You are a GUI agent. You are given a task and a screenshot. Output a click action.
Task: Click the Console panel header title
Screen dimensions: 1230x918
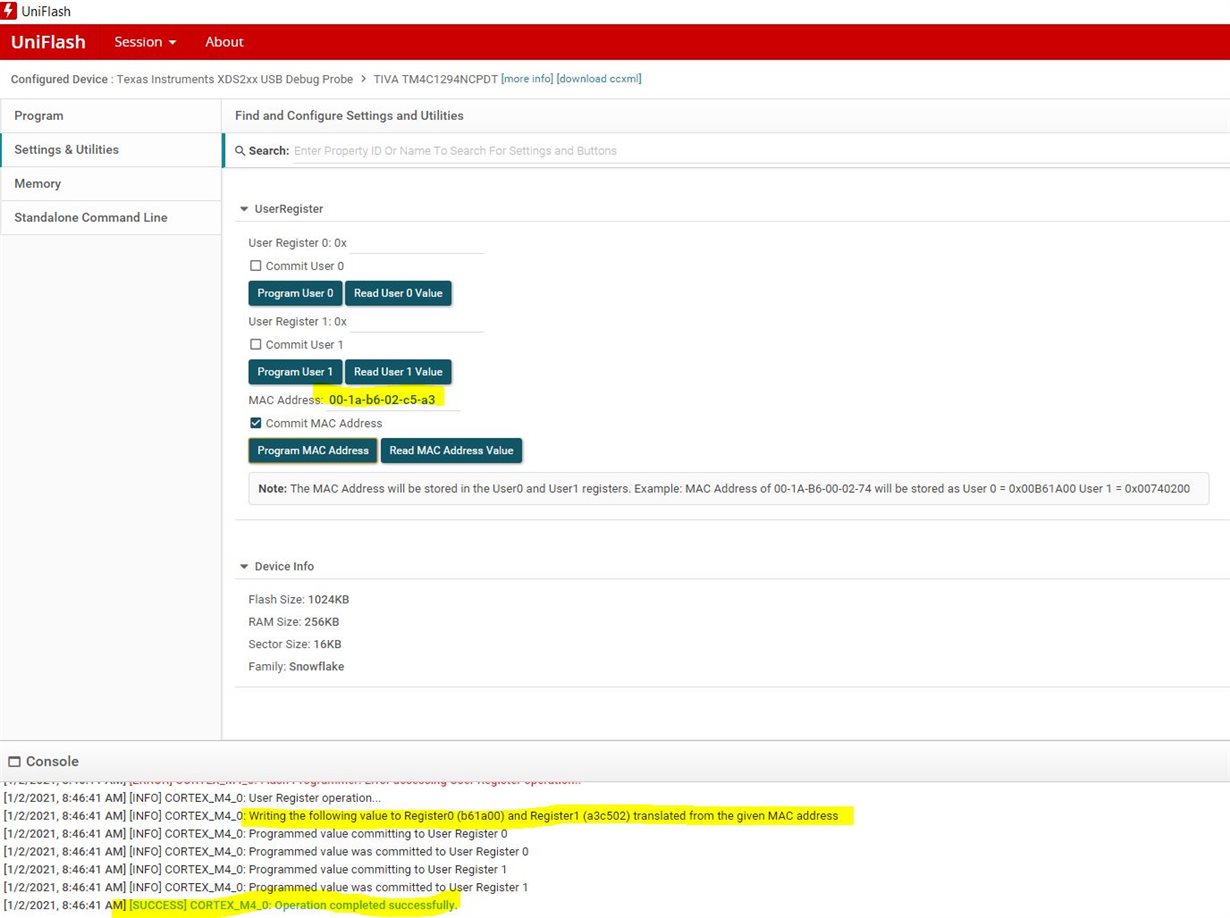point(52,762)
